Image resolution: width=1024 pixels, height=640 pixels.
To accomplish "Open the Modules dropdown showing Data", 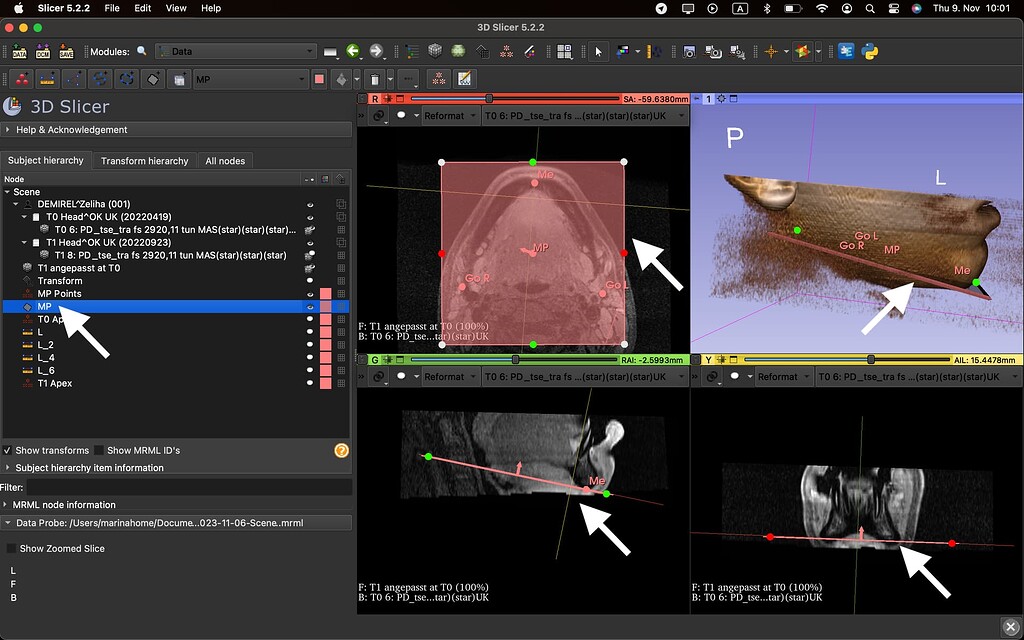I will pos(236,51).
